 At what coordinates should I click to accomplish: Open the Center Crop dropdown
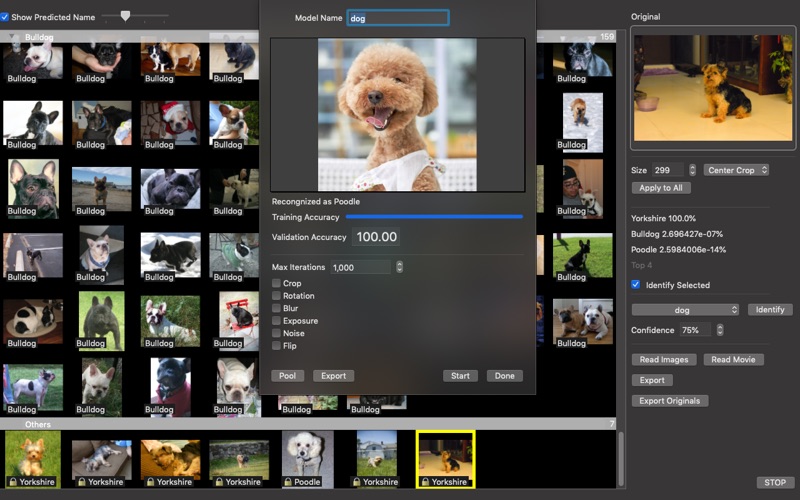(x=736, y=170)
